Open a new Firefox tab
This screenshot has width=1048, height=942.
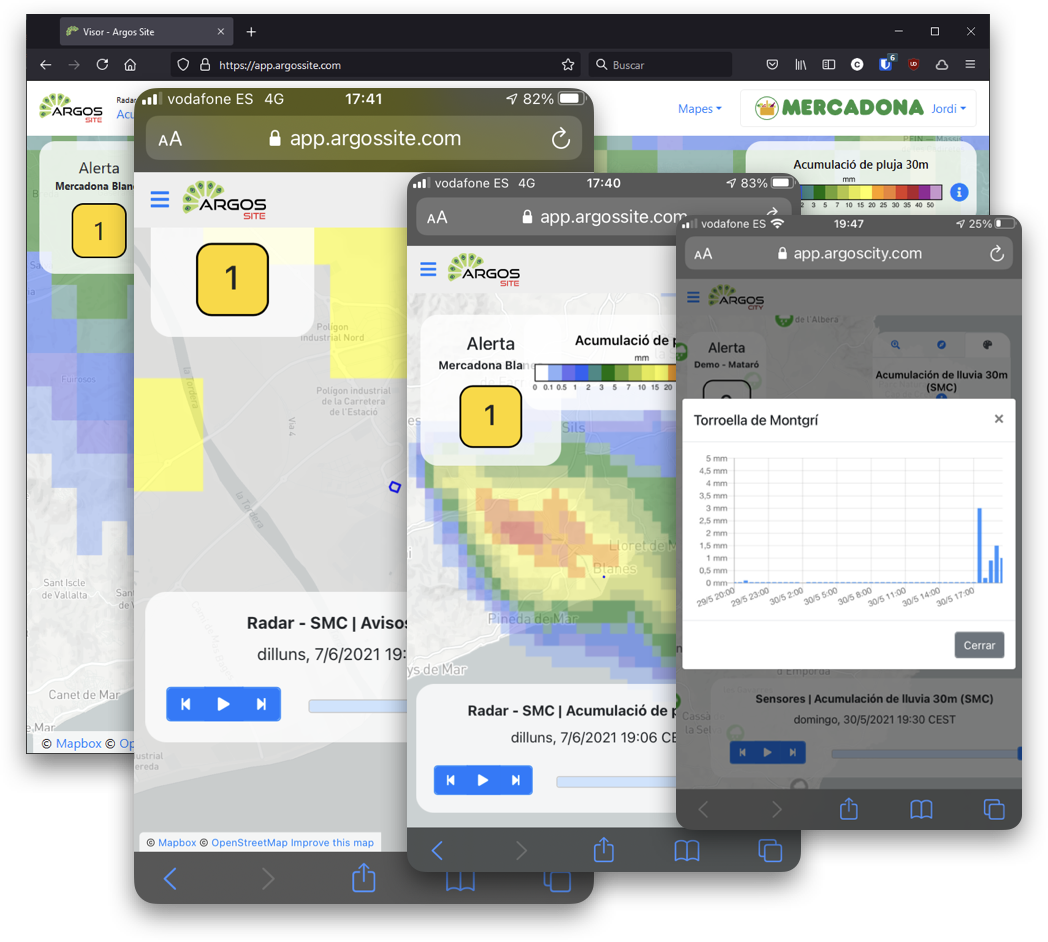click(251, 31)
